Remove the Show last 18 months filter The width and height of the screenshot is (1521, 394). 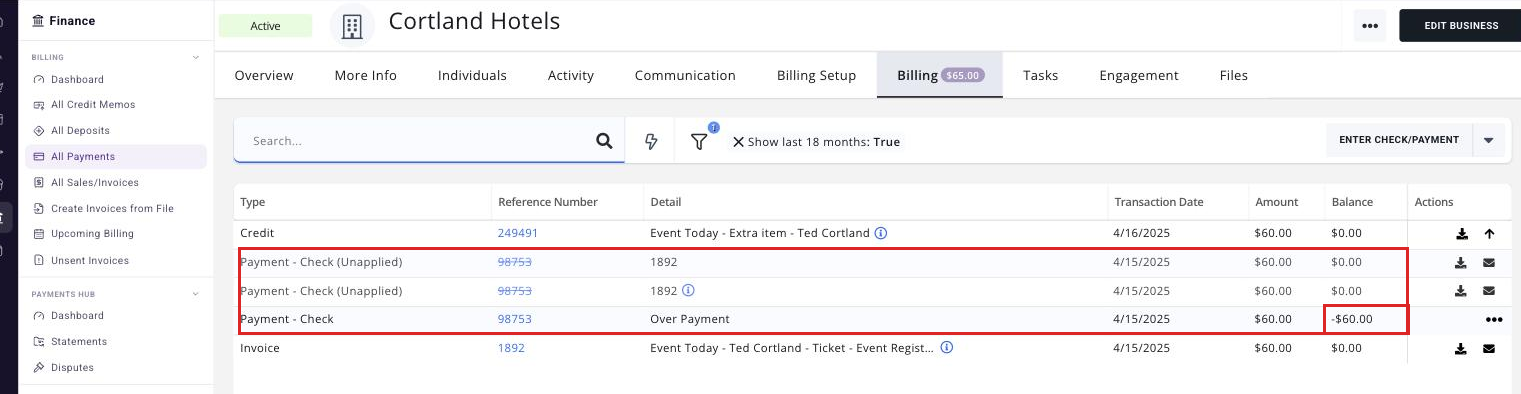tap(738, 142)
